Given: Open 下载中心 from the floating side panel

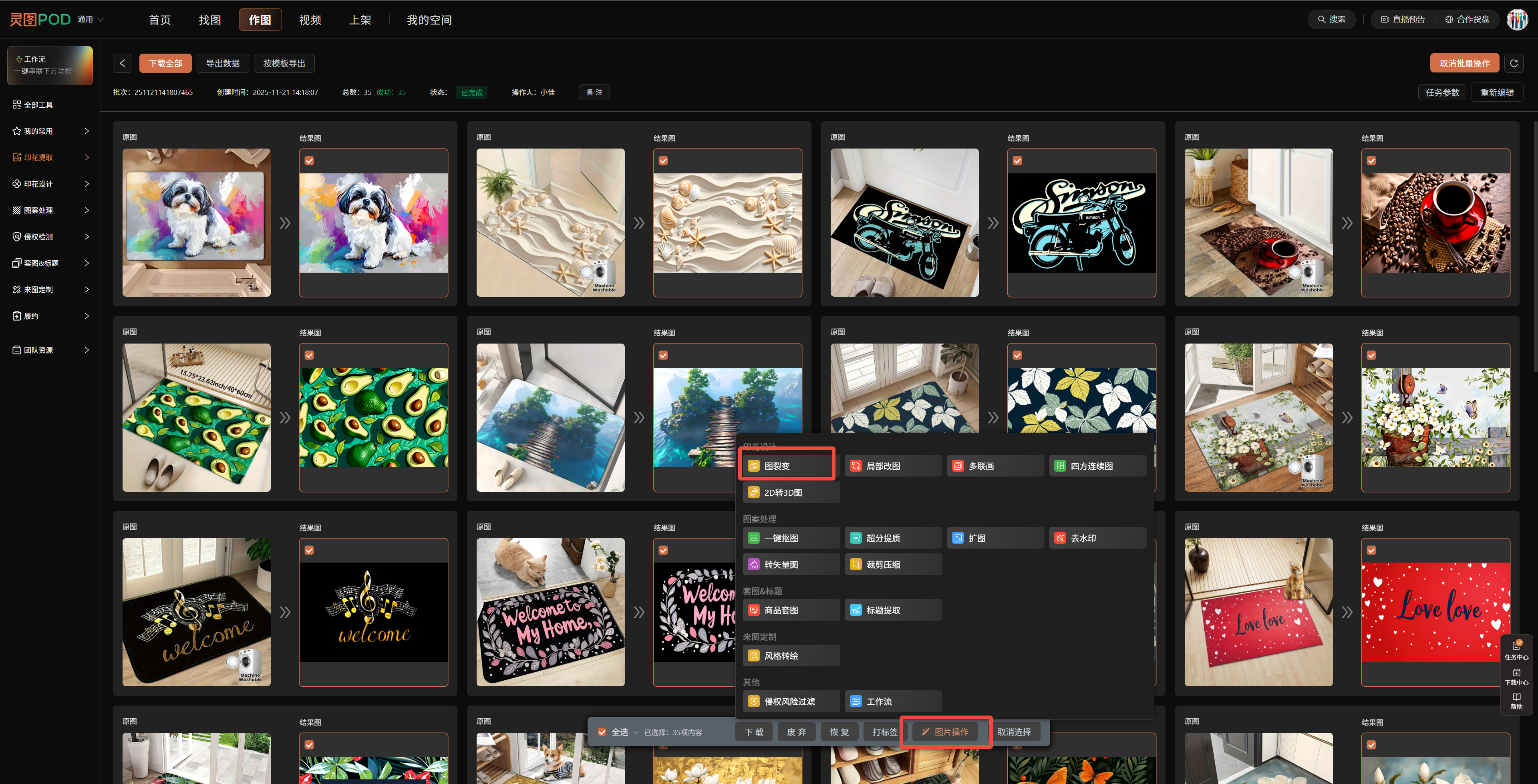Looking at the screenshot, I should click(x=1516, y=677).
